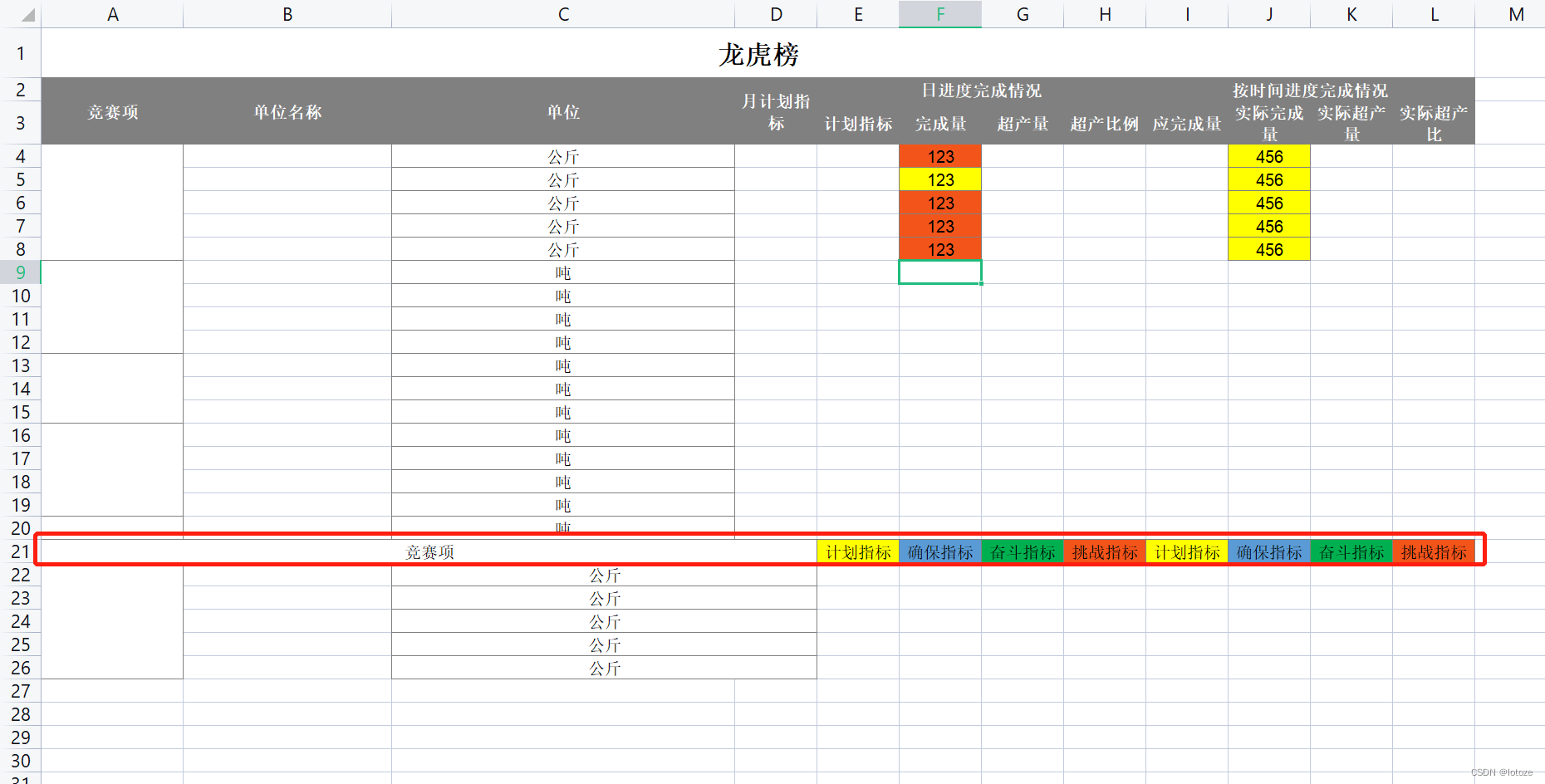Click the orange 123 cell in row 4
Screen dimensions: 1545x784
(939, 156)
